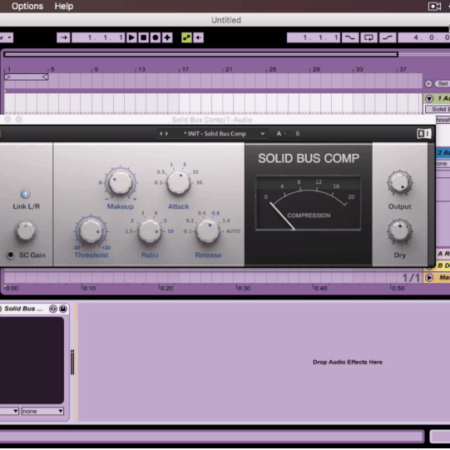The image size is (450, 450).
Task: Click the Attack knob
Action: click(178, 182)
